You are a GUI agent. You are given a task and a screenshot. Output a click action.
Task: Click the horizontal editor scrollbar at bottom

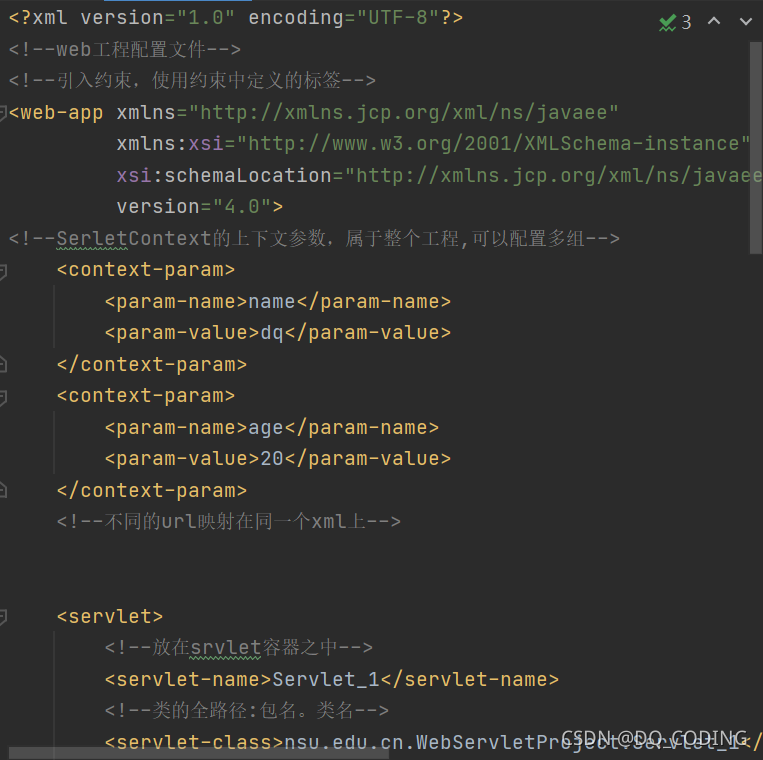coord(199,754)
